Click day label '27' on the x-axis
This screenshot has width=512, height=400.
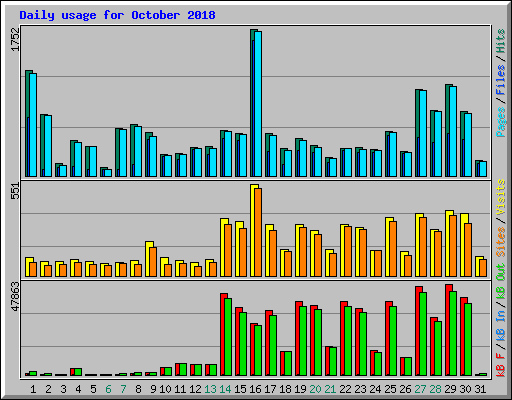tap(420, 389)
